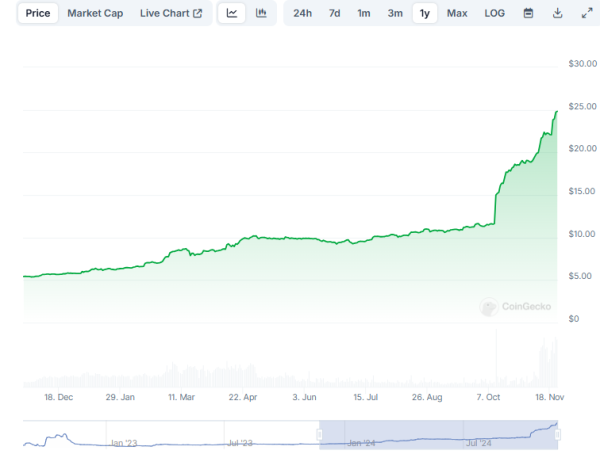The height and width of the screenshot is (458, 600).
Task: Toggle the LOG scale option
Action: 494,13
